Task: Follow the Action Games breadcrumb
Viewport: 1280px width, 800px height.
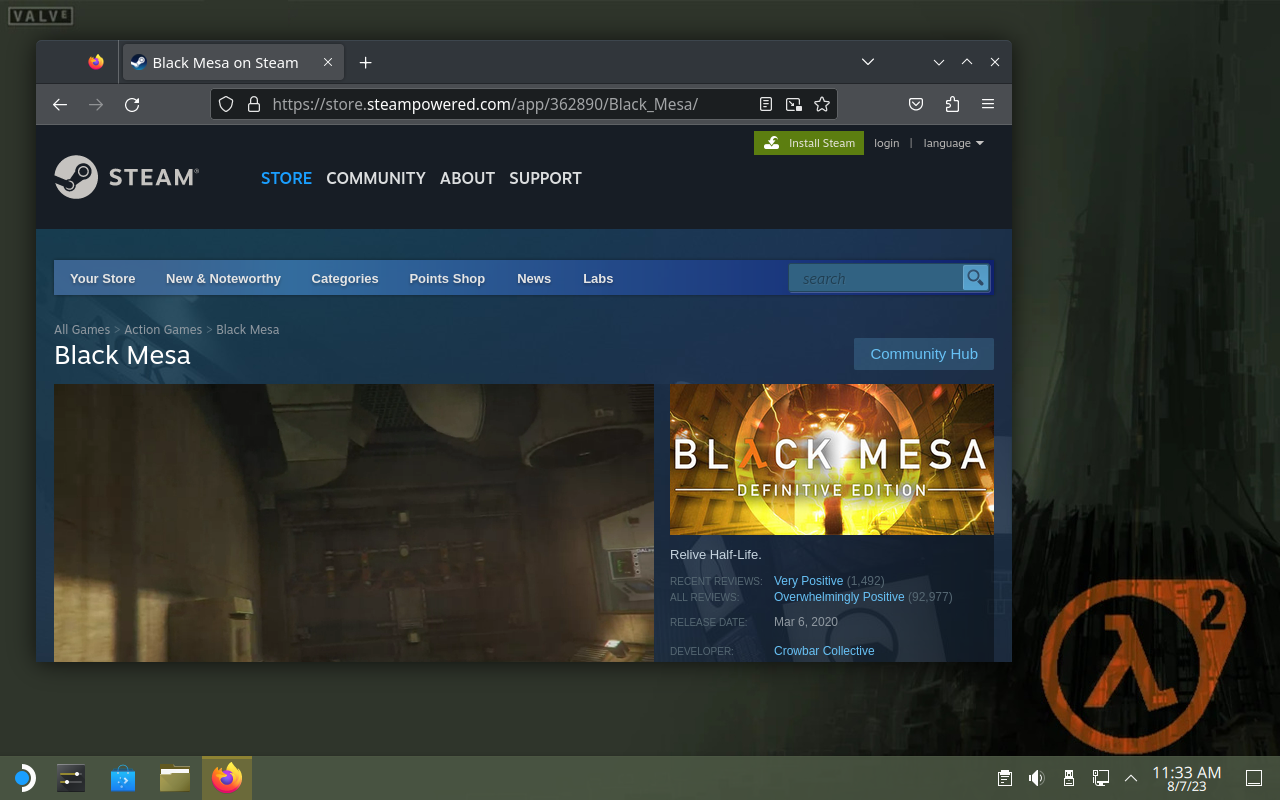Action: pos(163,329)
